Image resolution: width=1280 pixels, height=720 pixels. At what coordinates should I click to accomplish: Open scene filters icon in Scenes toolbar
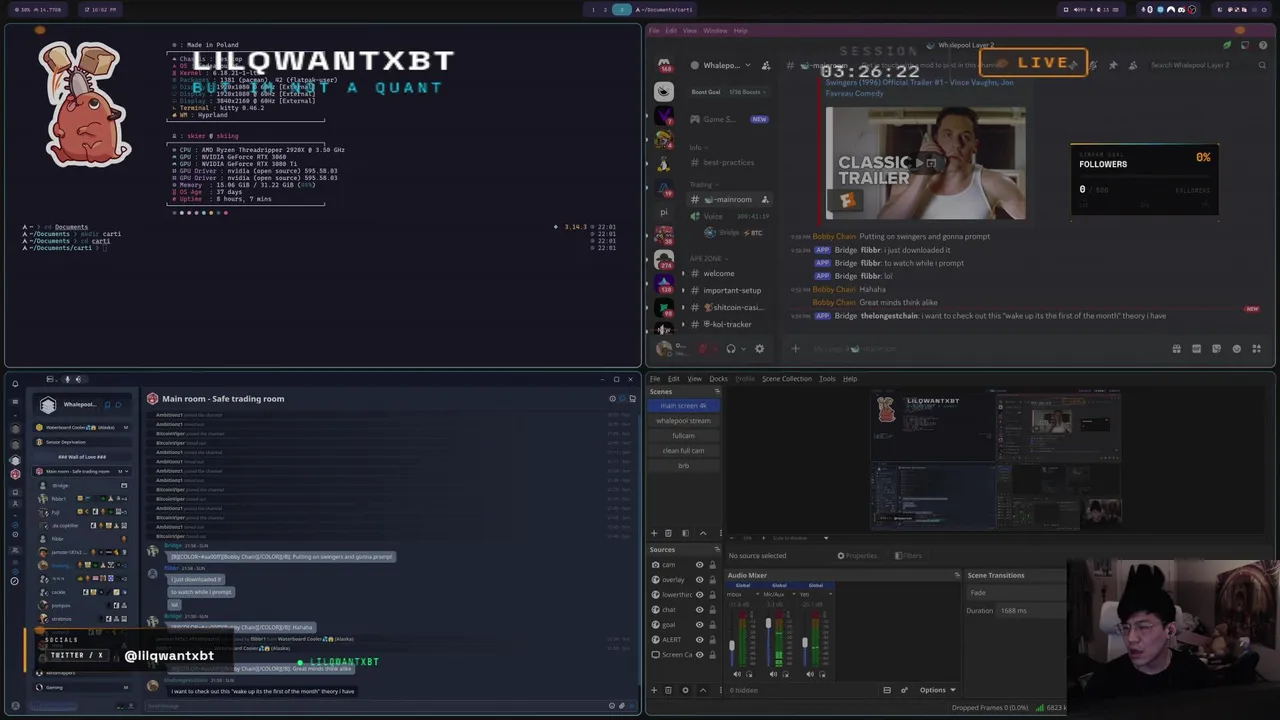click(685, 533)
